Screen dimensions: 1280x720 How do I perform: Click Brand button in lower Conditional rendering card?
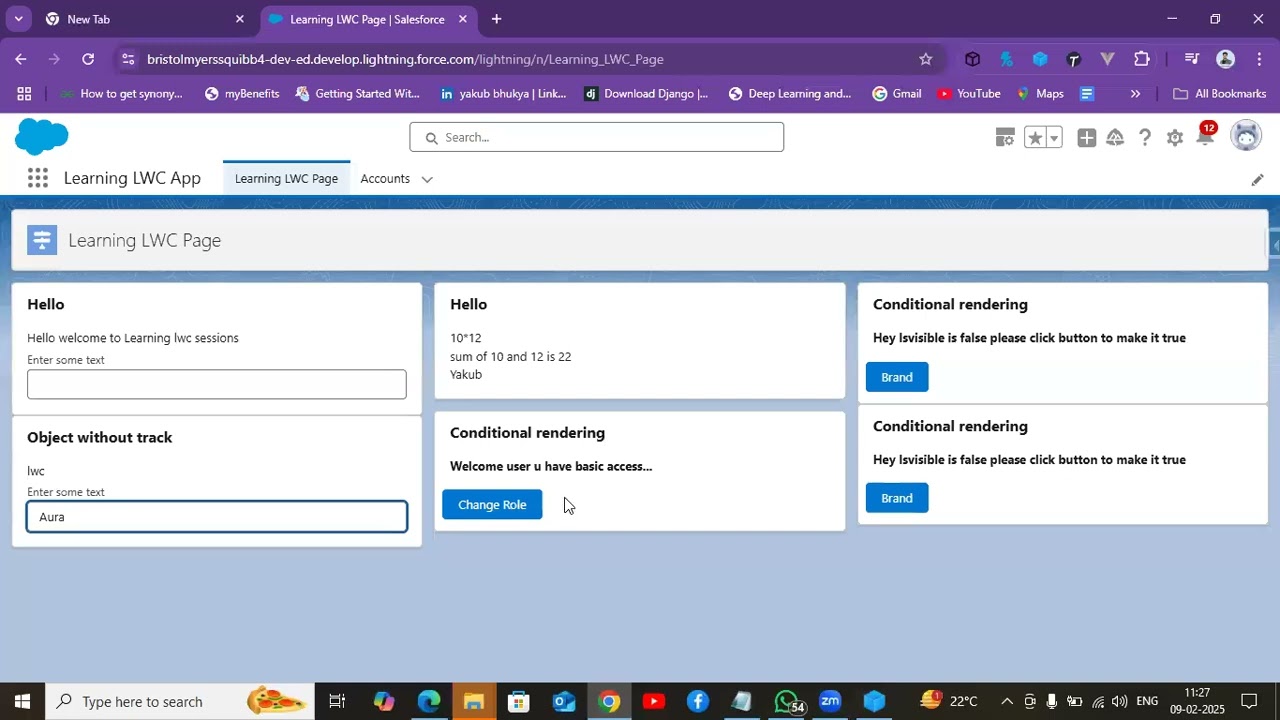897,498
